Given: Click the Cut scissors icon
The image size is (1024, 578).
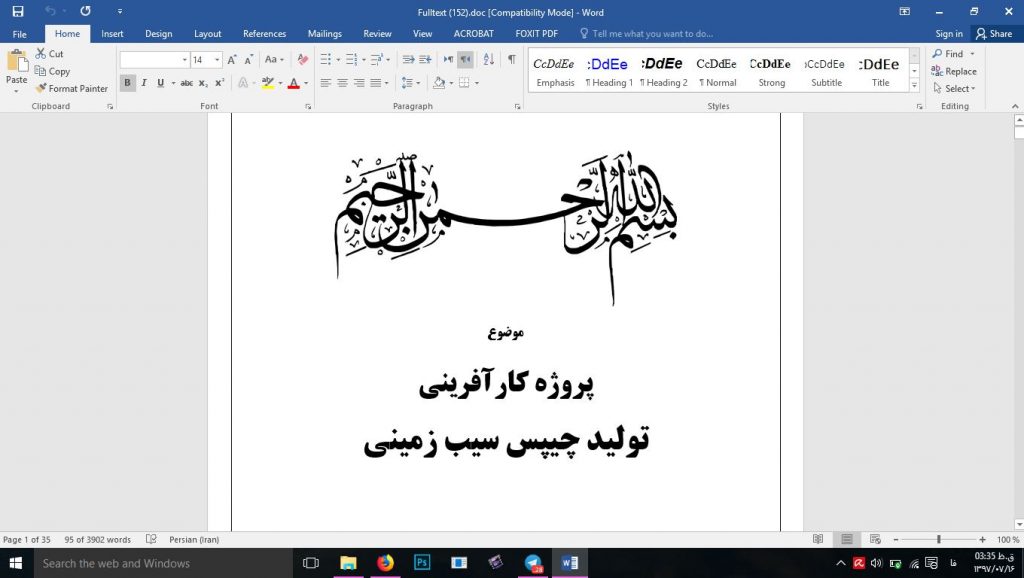Looking at the screenshot, I should tap(41, 54).
